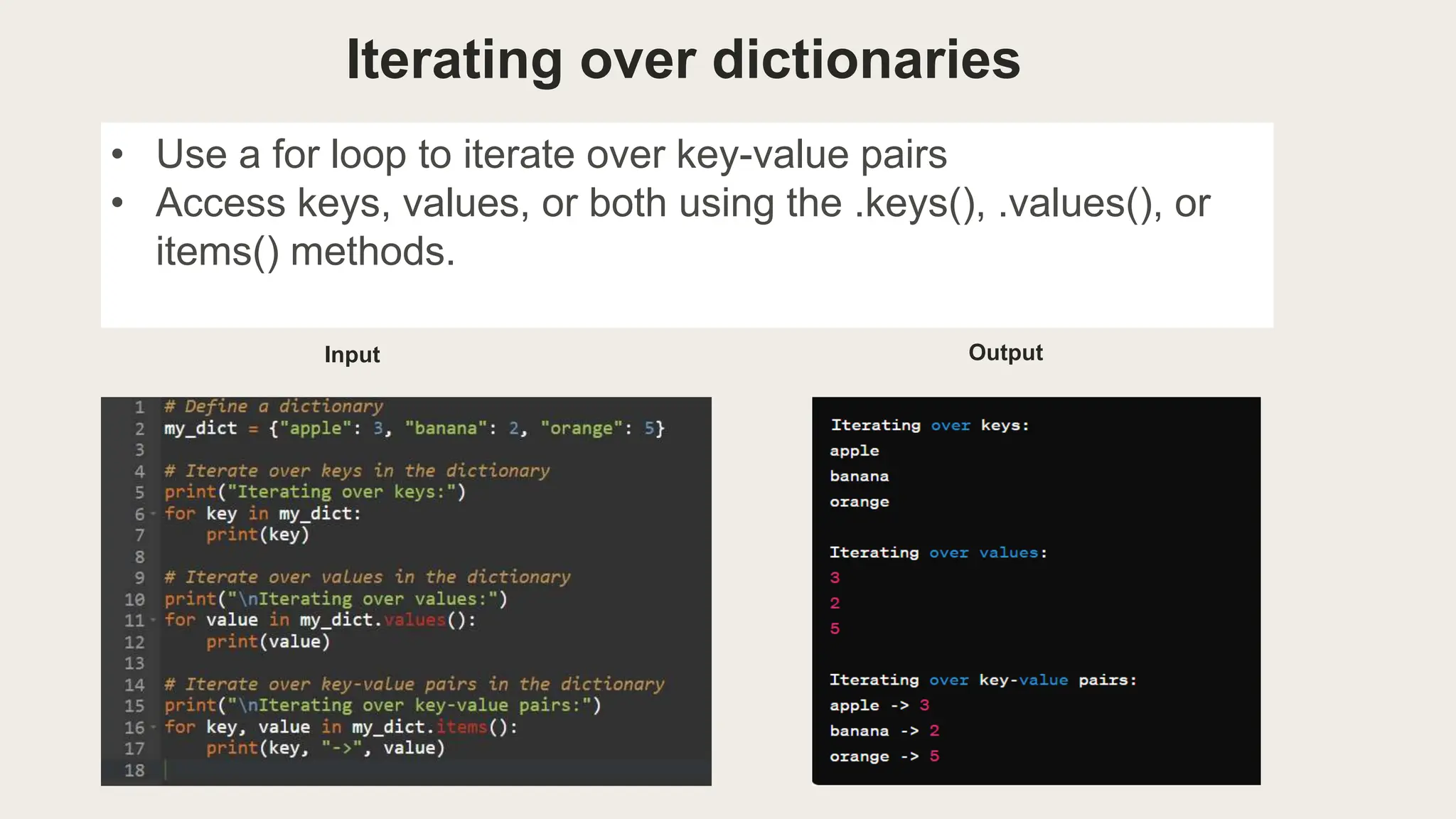This screenshot has height=819, width=1456.
Task: Click line number 1 in the gutter
Action: click(x=139, y=407)
